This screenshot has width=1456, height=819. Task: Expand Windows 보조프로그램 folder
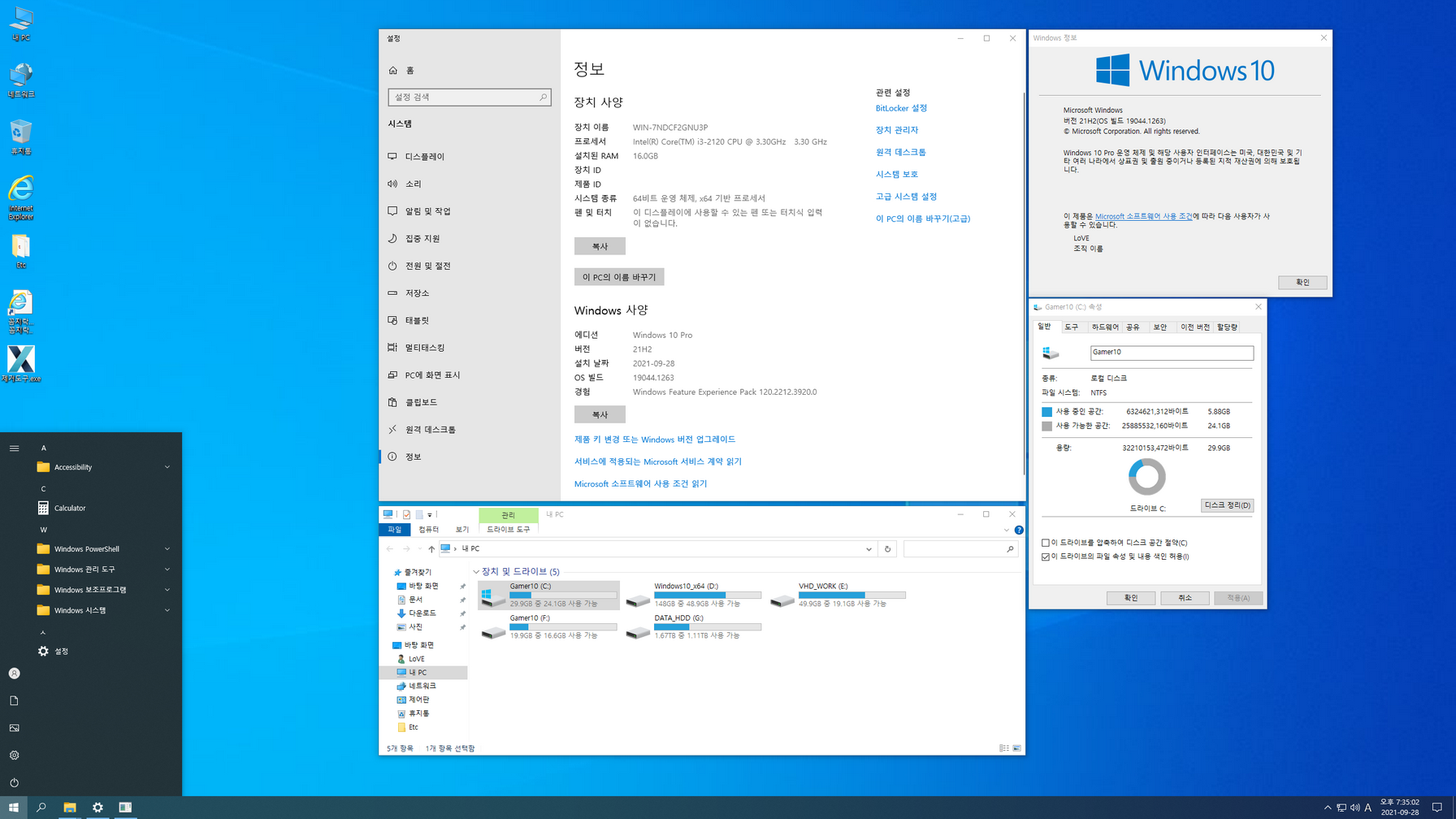(167, 590)
